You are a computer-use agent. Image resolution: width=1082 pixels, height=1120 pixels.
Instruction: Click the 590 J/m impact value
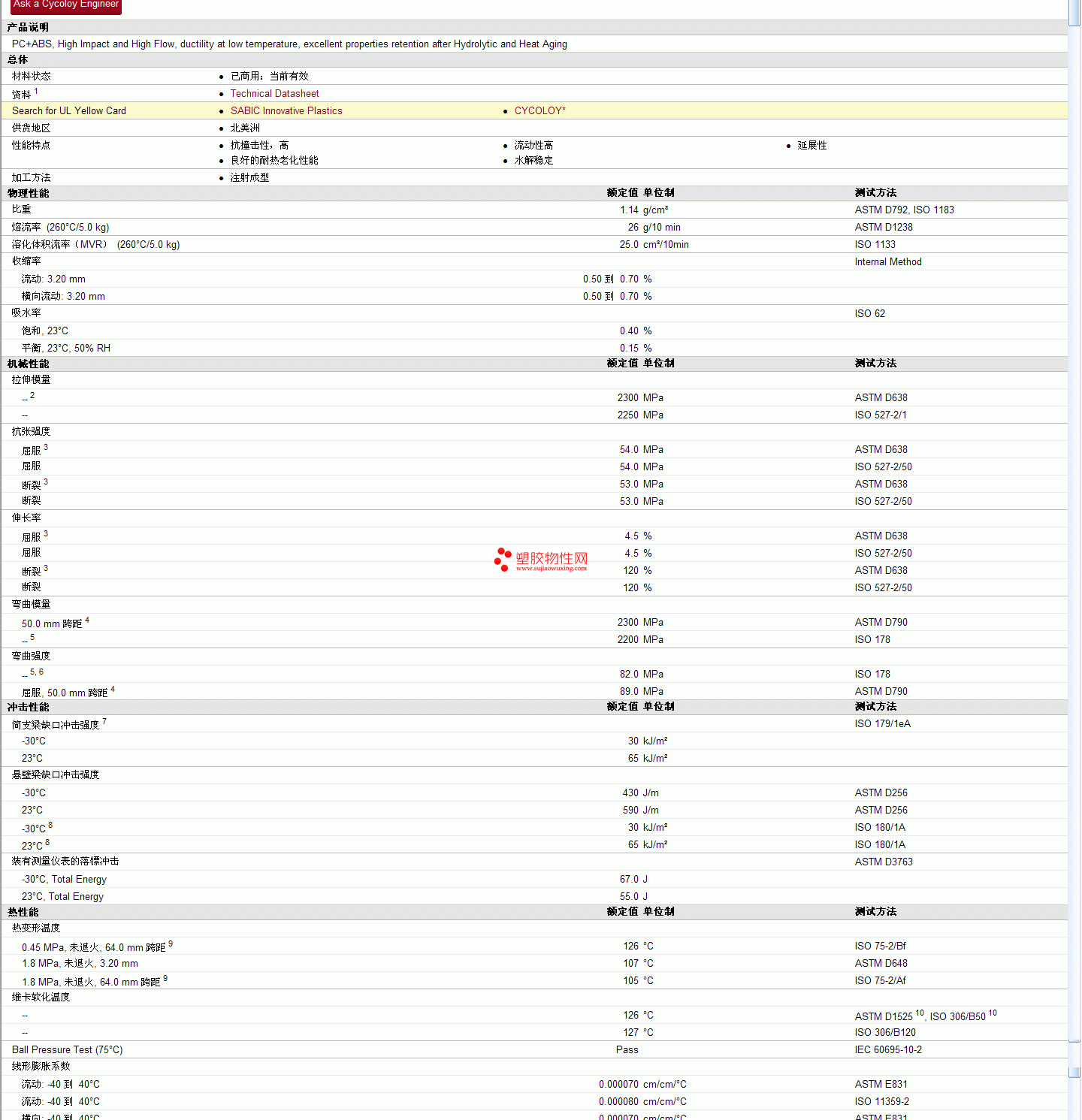[x=640, y=811]
